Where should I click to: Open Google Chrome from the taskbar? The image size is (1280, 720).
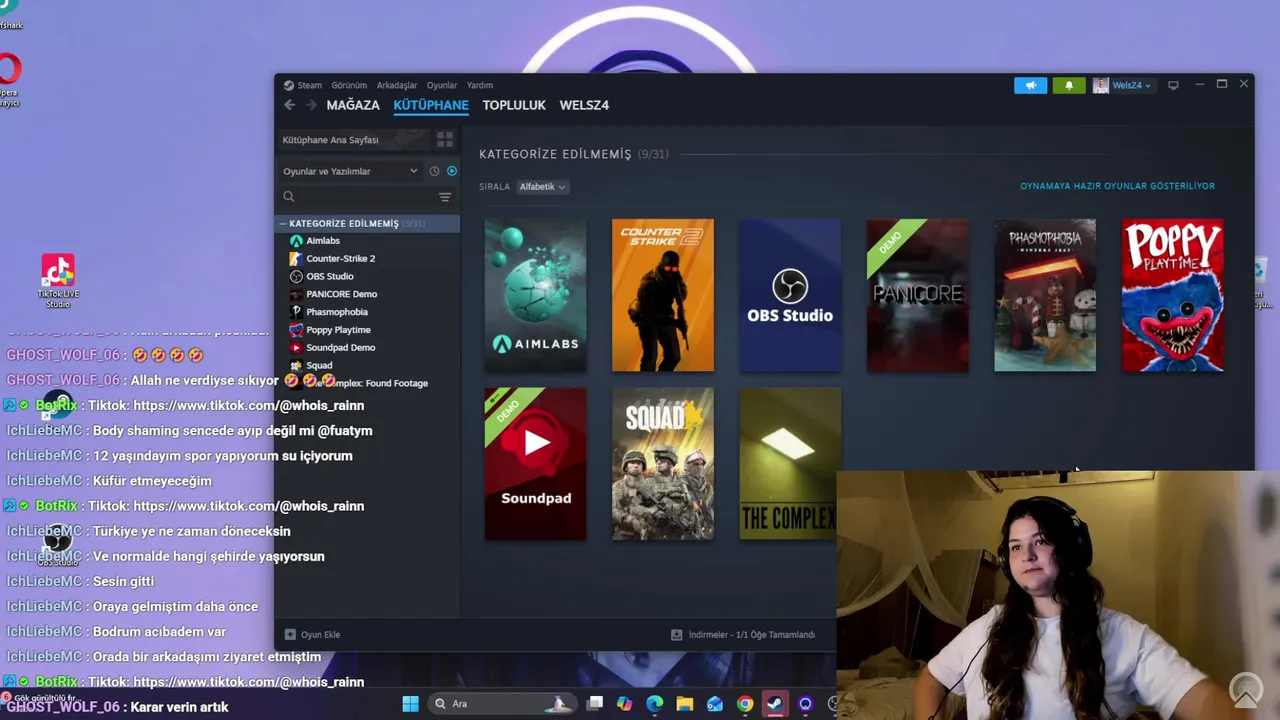[x=745, y=704]
